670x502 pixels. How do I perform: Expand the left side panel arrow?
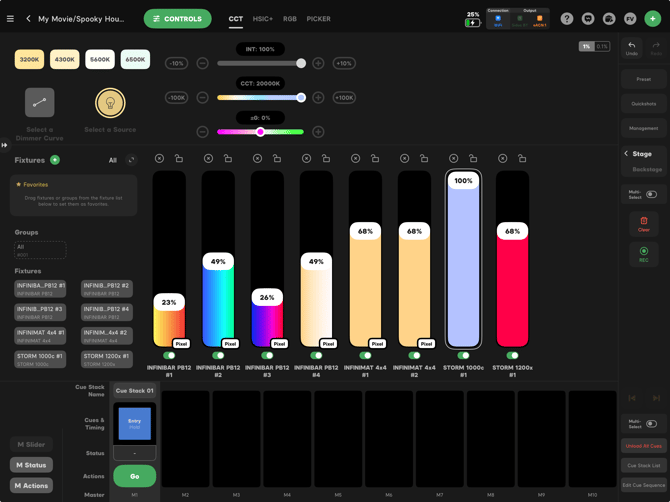(x=4, y=145)
